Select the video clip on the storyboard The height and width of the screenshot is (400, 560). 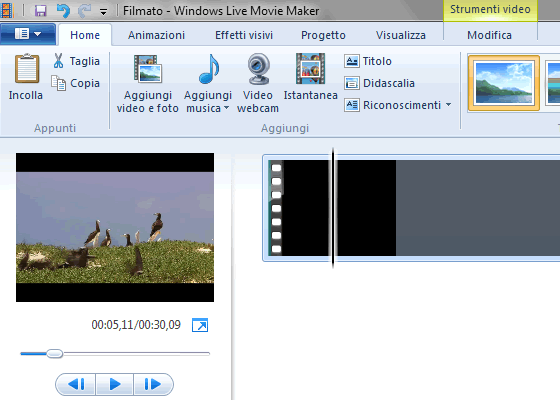tap(332, 208)
